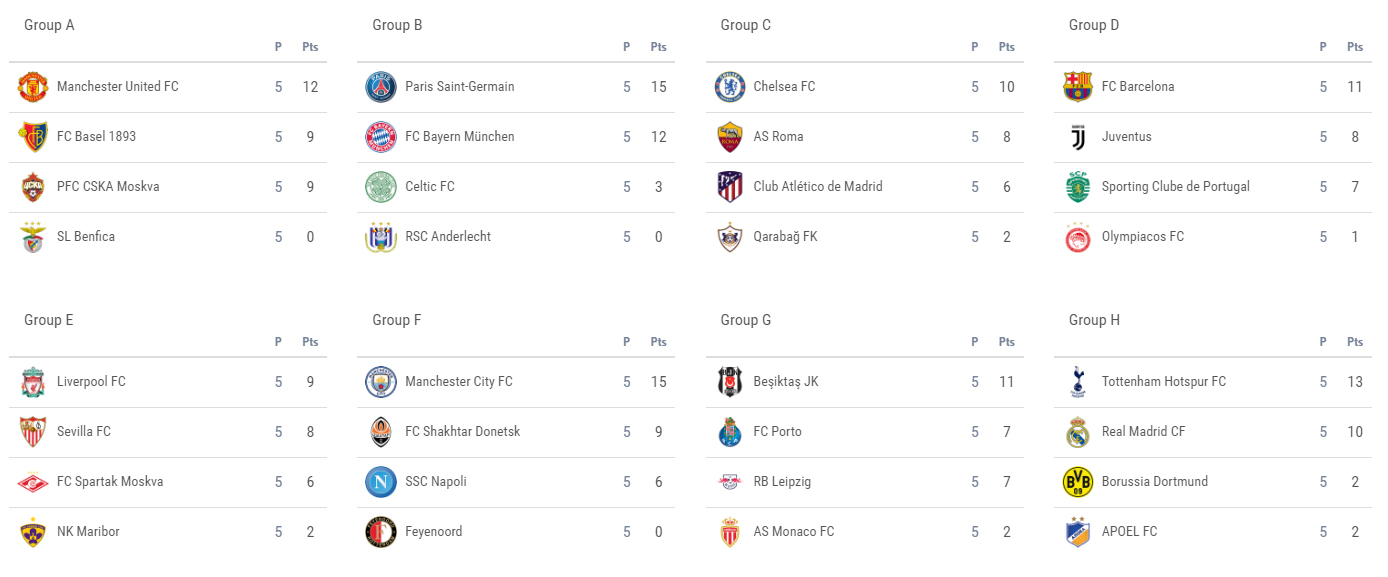Select the Chelsea FC badge icon
1388x577 pixels.
pos(730,87)
